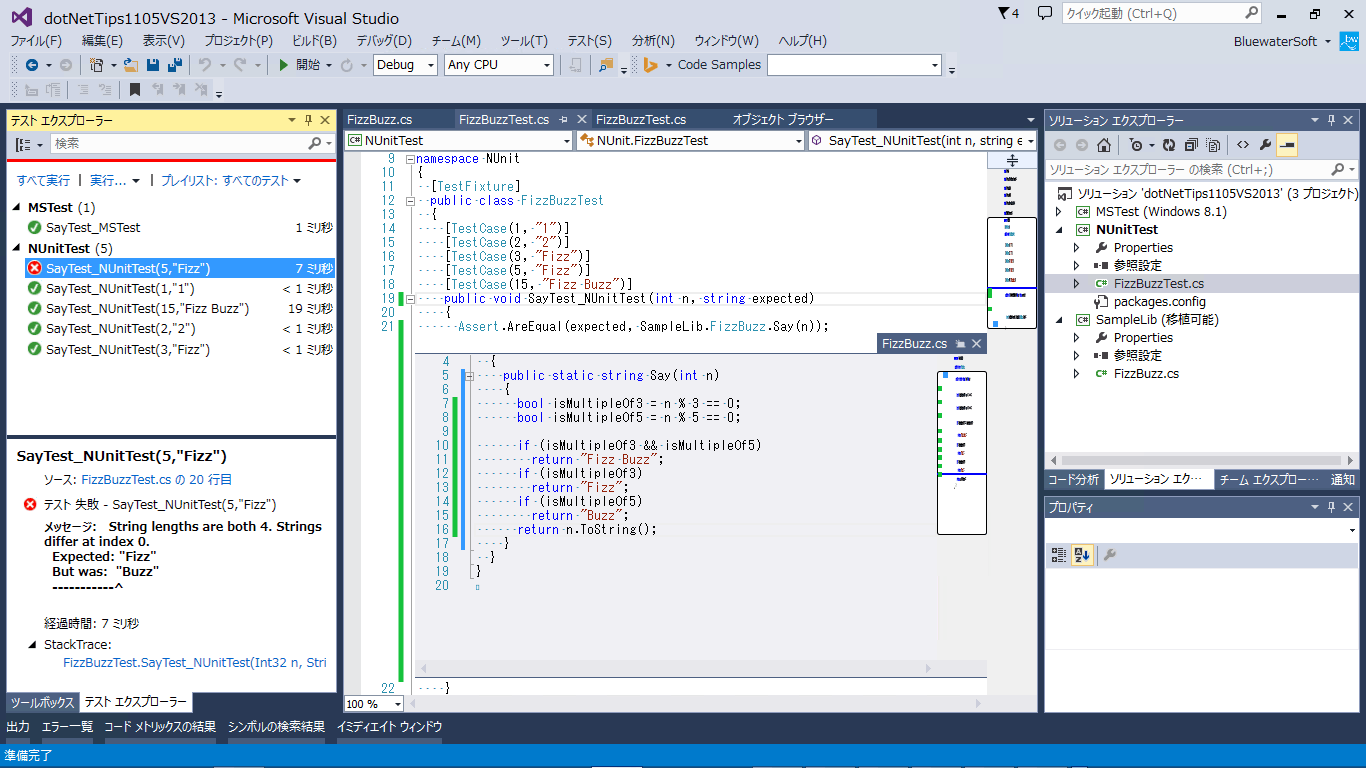The height and width of the screenshot is (768, 1366).
Task: Click the Pending Changes Filter clock icon
Action: pyautogui.click(x=1136, y=145)
